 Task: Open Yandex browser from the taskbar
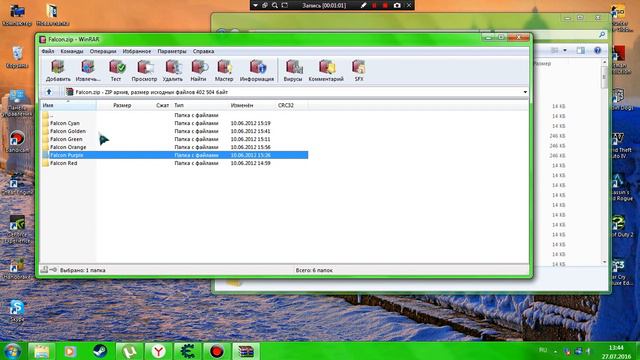click(x=158, y=351)
